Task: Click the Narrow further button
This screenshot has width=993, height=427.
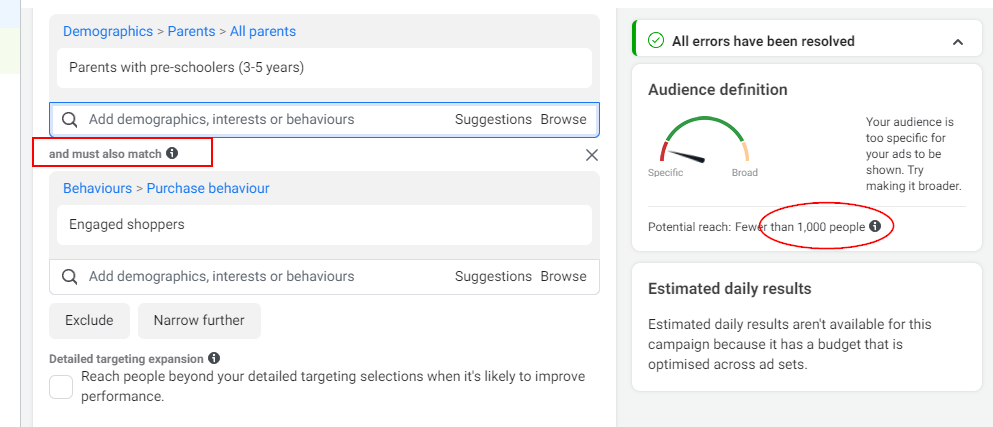Action: click(x=199, y=321)
